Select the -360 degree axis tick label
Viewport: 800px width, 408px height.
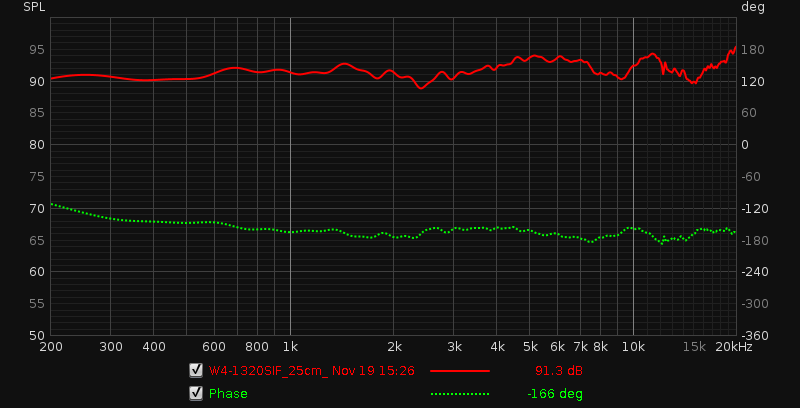[753, 336]
